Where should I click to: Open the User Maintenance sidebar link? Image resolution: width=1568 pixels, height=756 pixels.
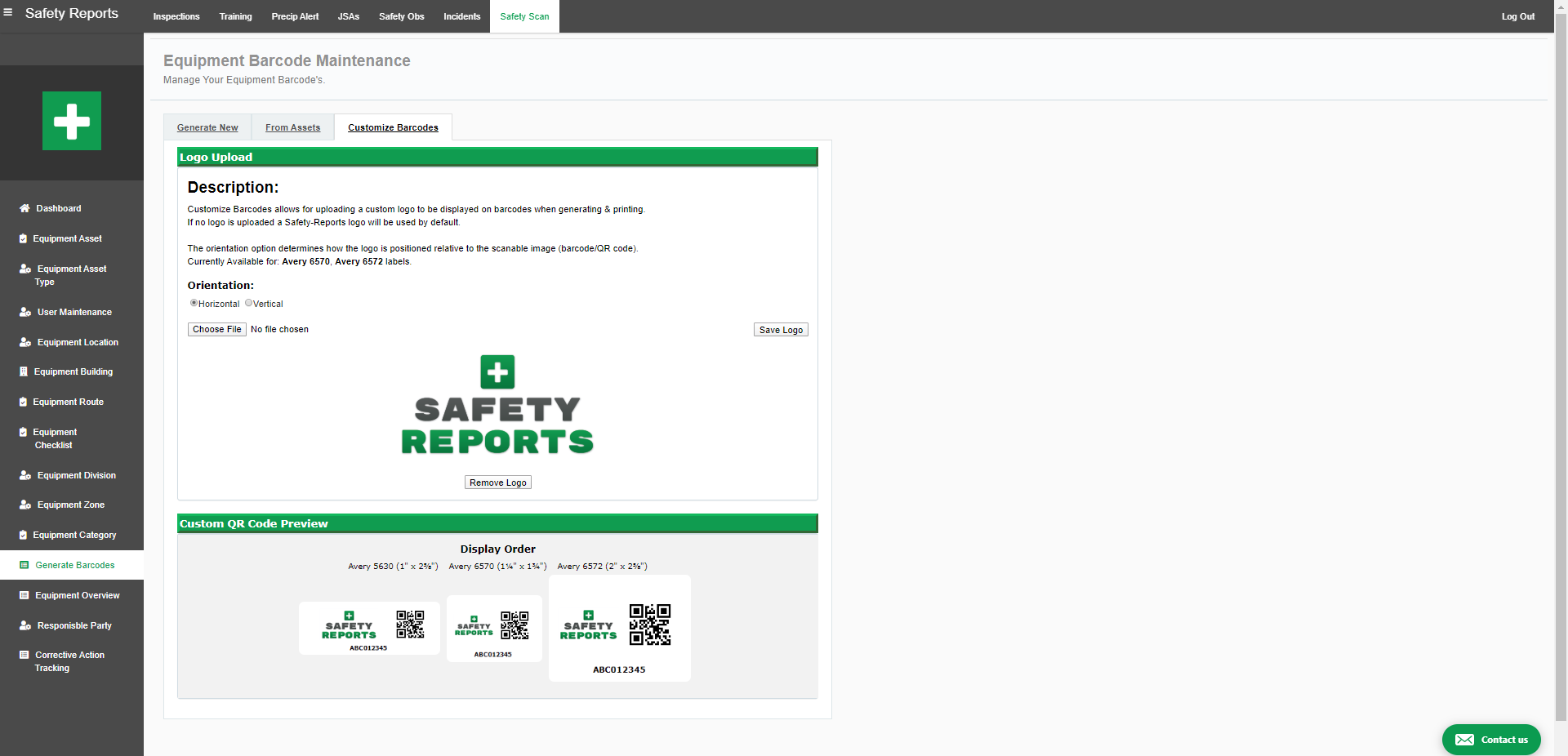[74, 312]
